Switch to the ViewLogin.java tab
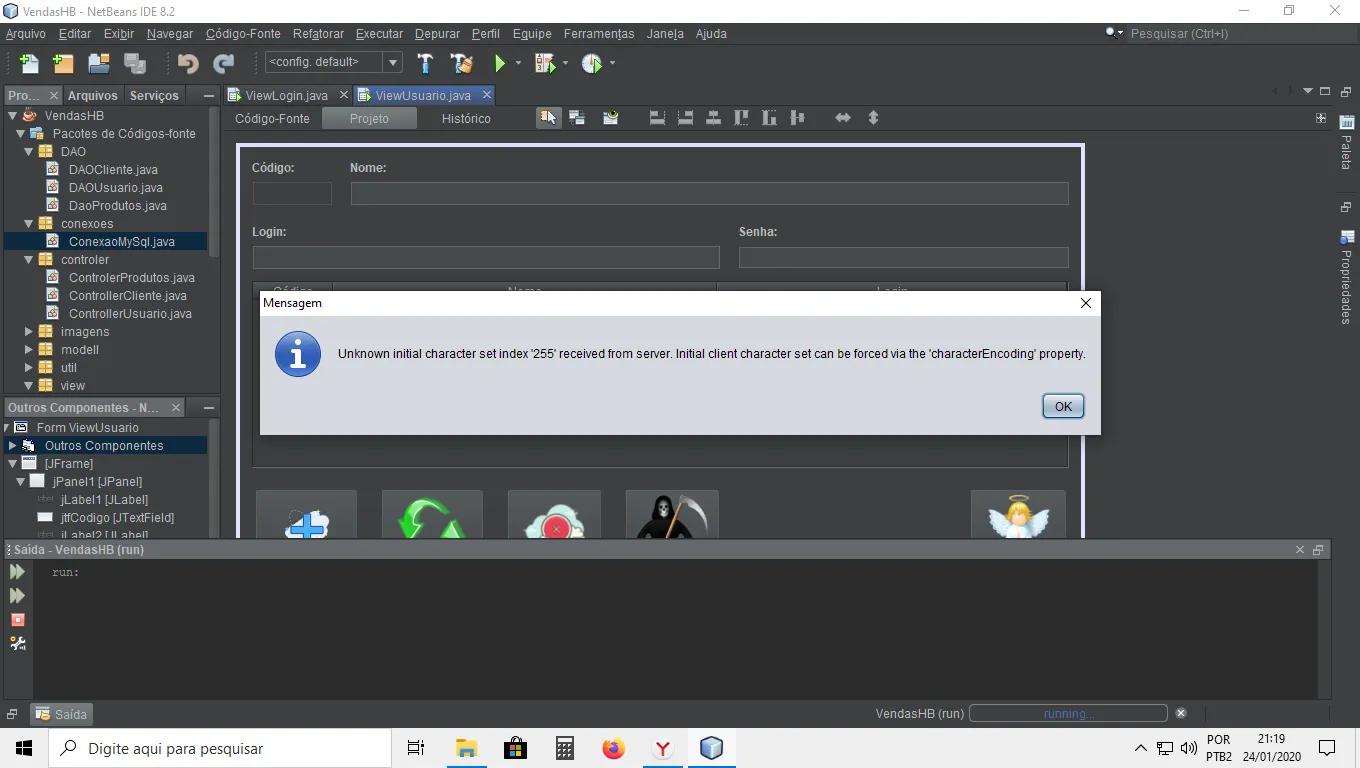Viewport: 1360px width, 768px height. [x=286, y=95]
